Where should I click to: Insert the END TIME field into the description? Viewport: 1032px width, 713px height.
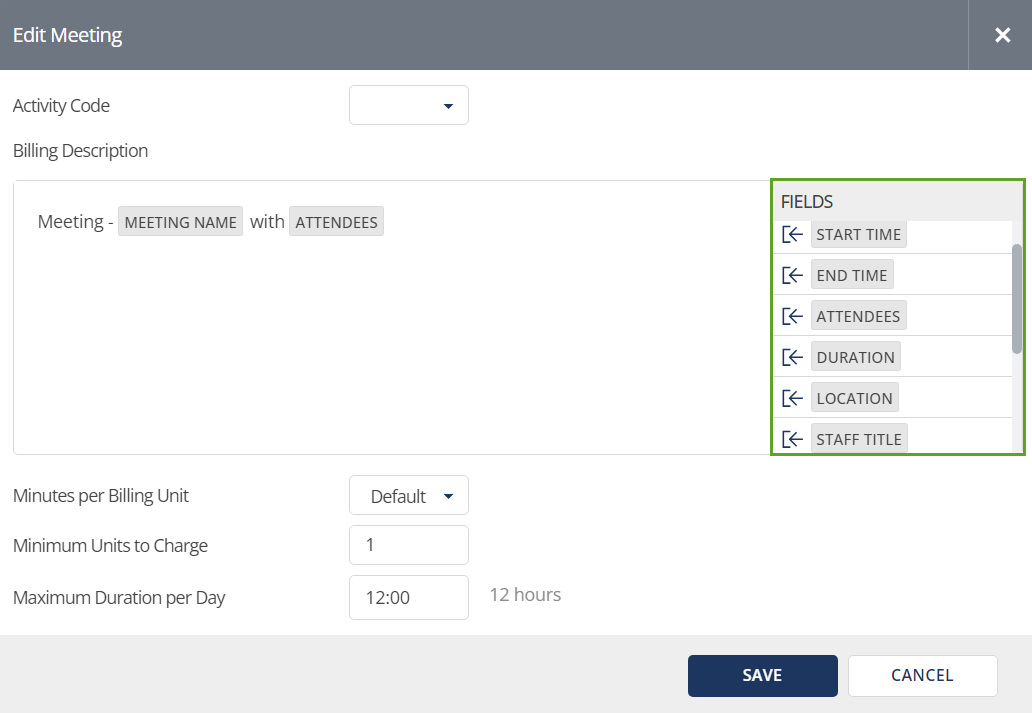coord(791,274)
